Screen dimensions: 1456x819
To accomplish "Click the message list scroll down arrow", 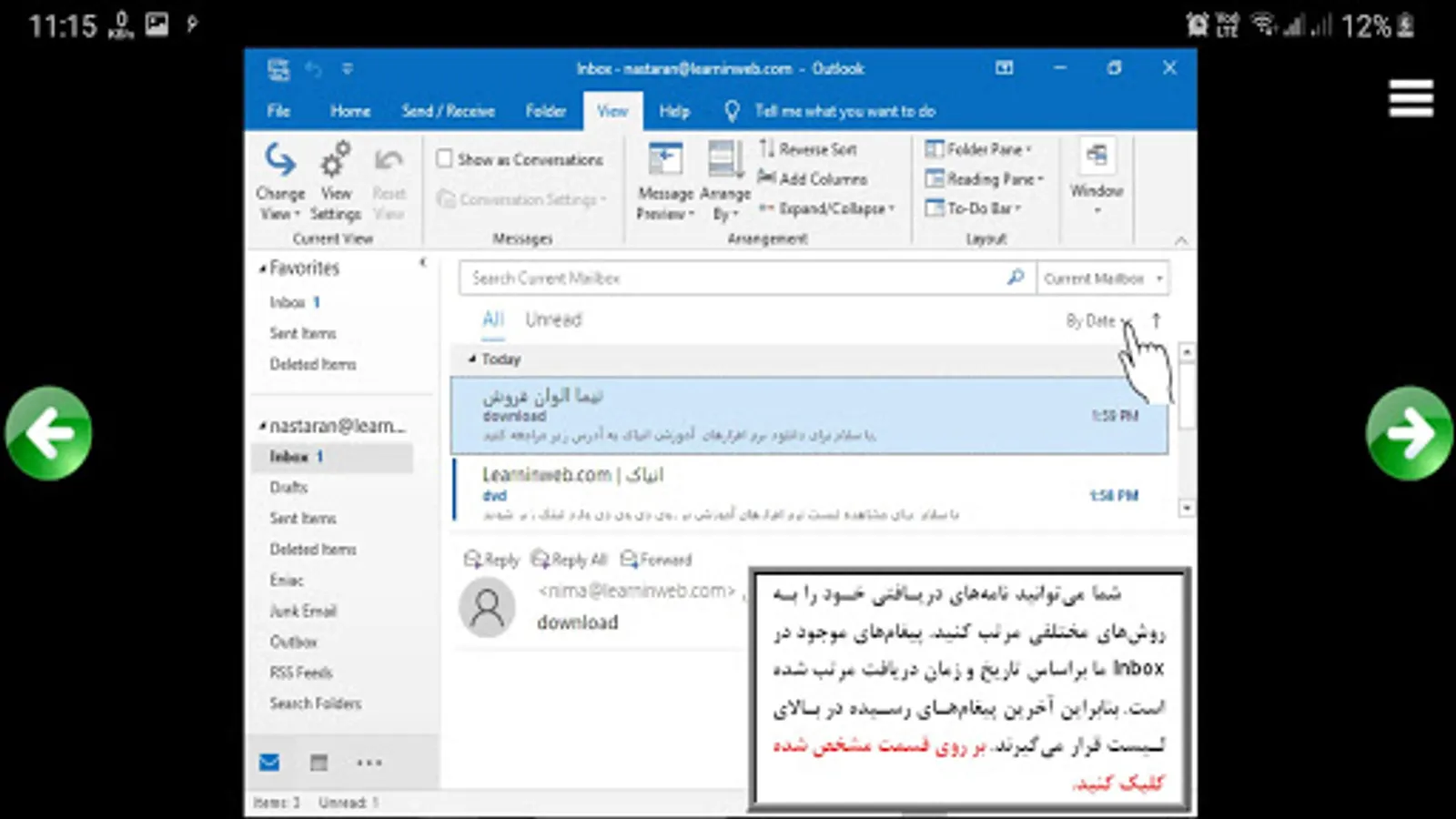I will pyautogui.click(x=1187, y=508).
